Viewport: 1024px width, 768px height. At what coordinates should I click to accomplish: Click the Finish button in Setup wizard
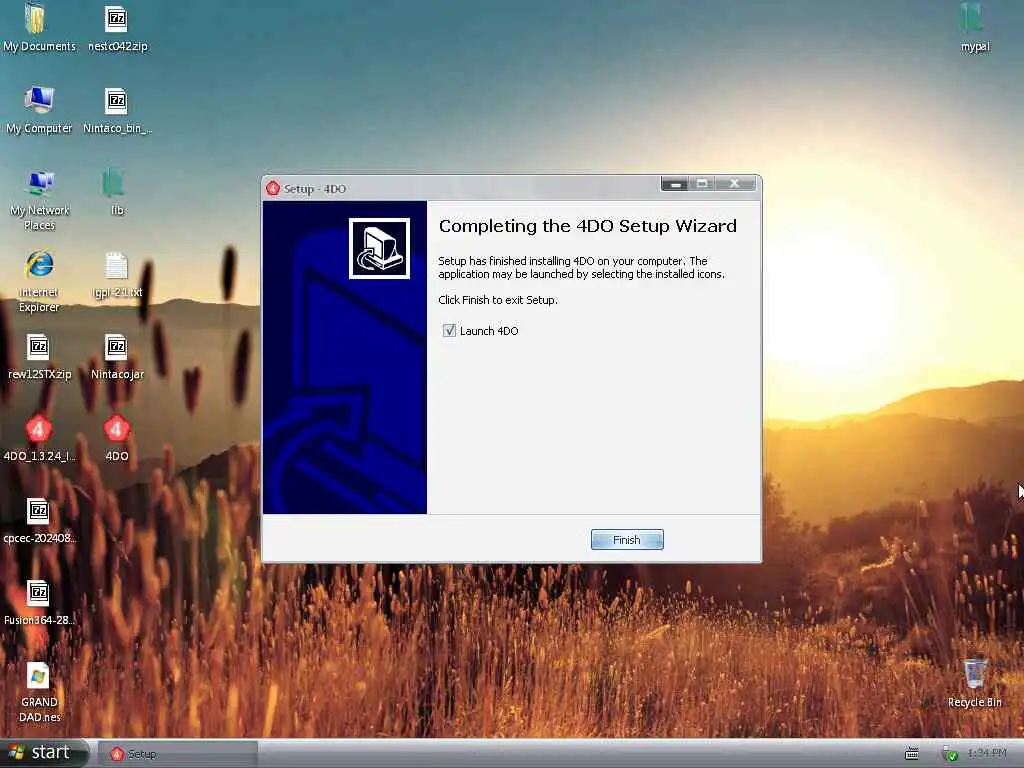[x=627, y=539]
